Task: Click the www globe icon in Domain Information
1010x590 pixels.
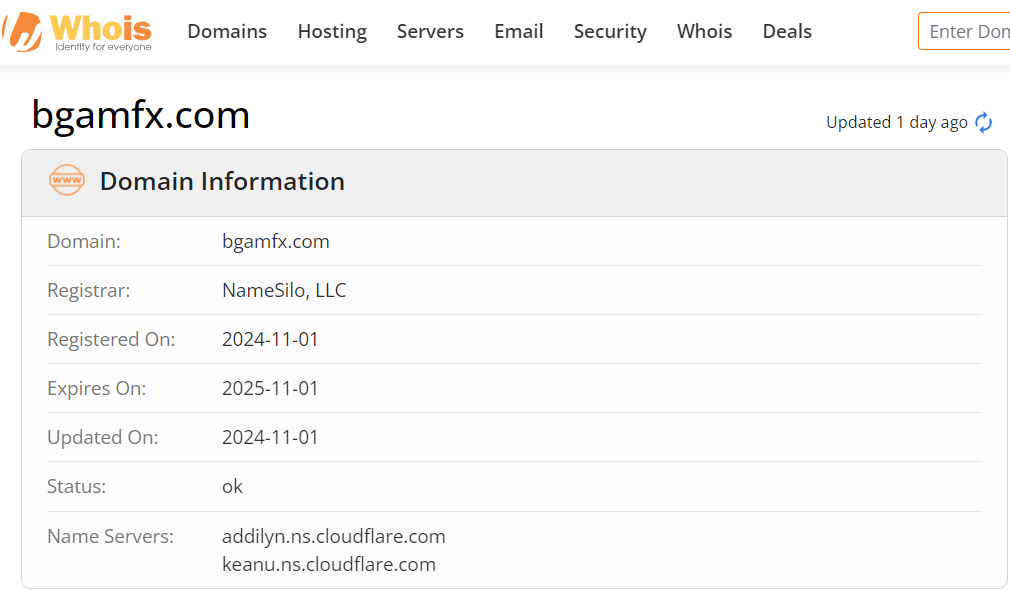Action: click(x=67, y=180)
